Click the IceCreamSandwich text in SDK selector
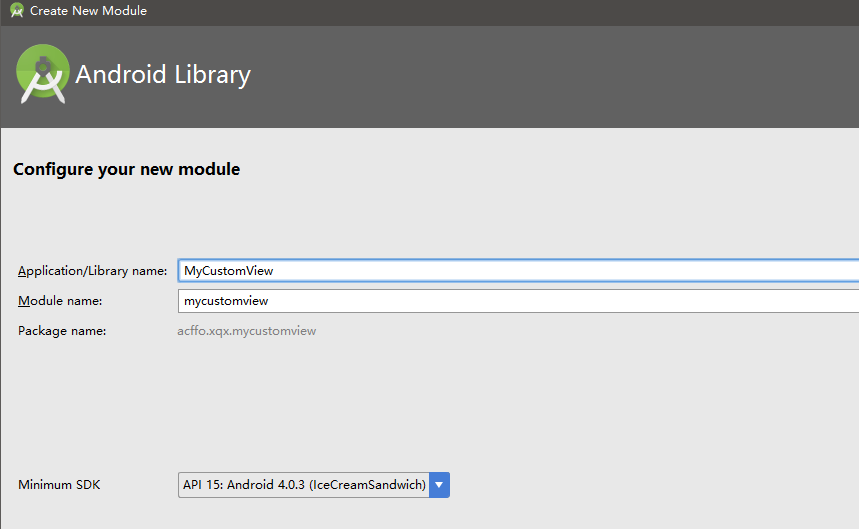The height and width of the screenshot is (529, 859). 368,485
